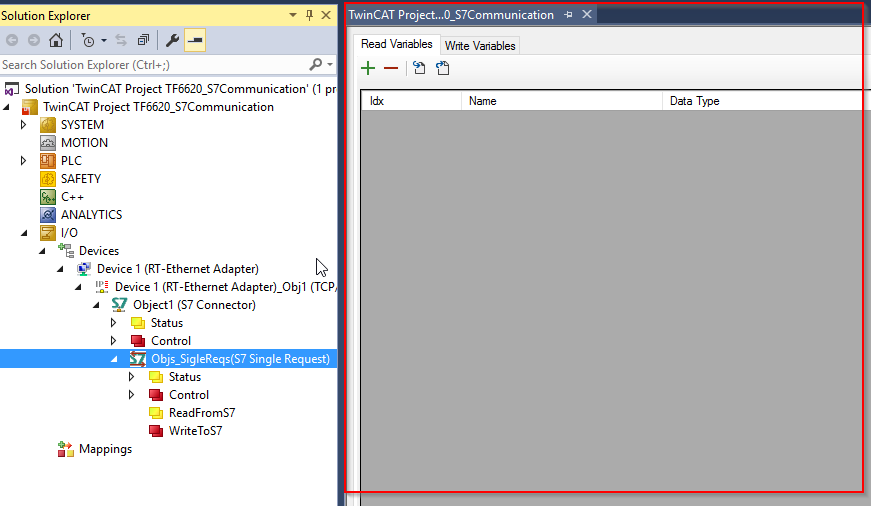Expand Status under Object1 S7 Connector

(x=113, y=323)
